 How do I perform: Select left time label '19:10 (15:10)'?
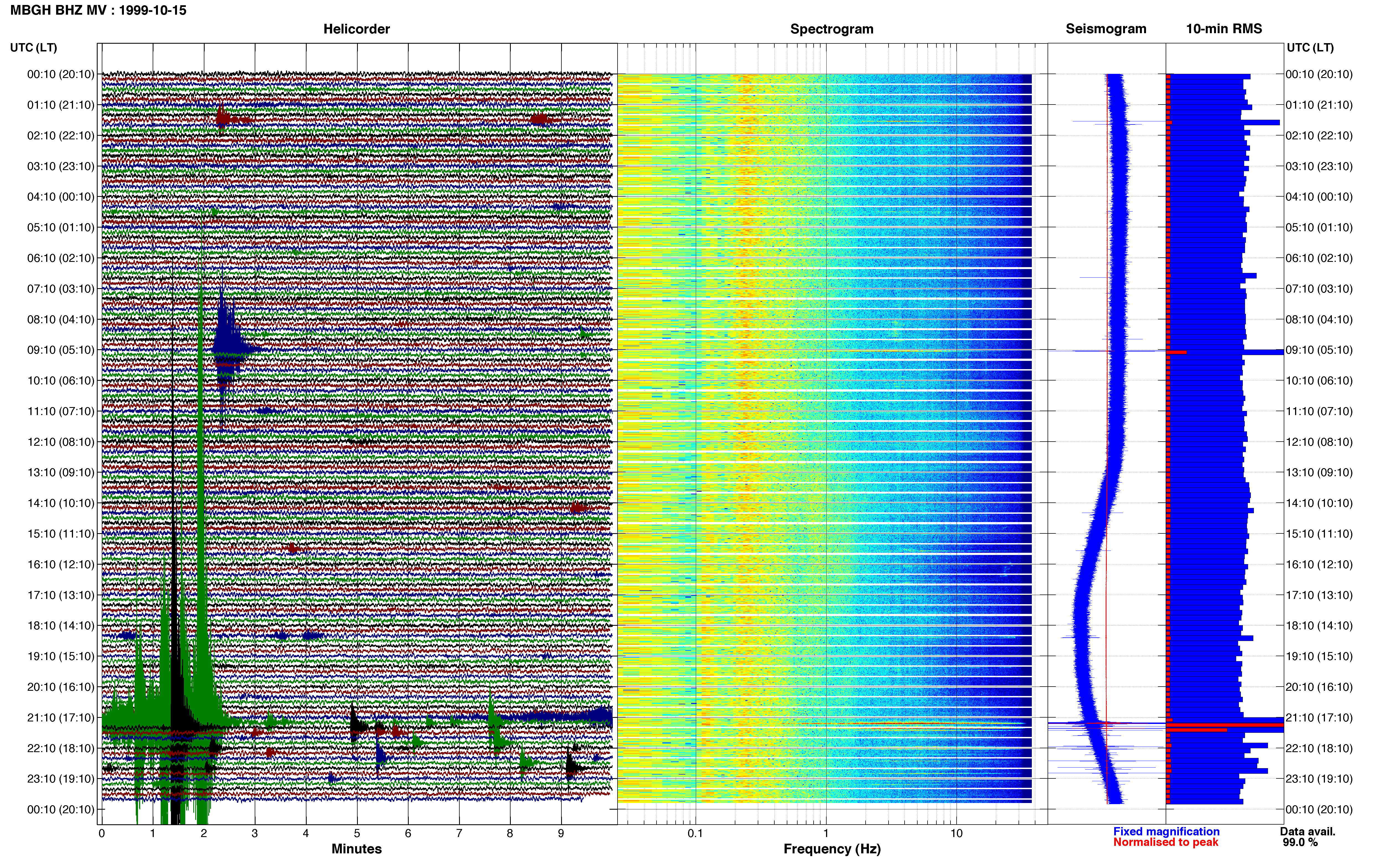click(x=61, y=656)
